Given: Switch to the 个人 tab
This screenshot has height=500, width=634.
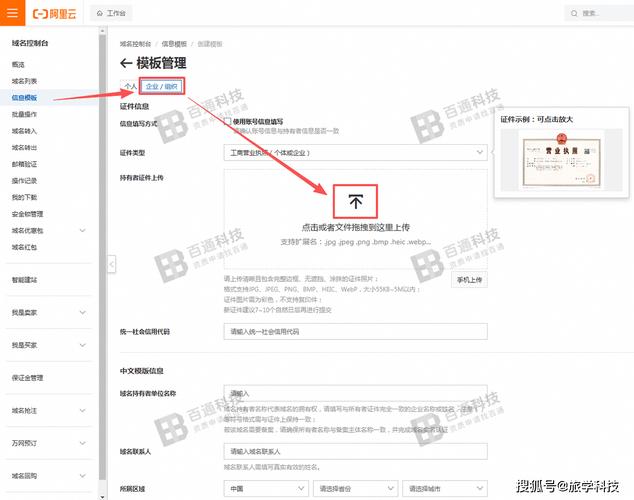Looking at the screenshot, I should tap(130, 86).
